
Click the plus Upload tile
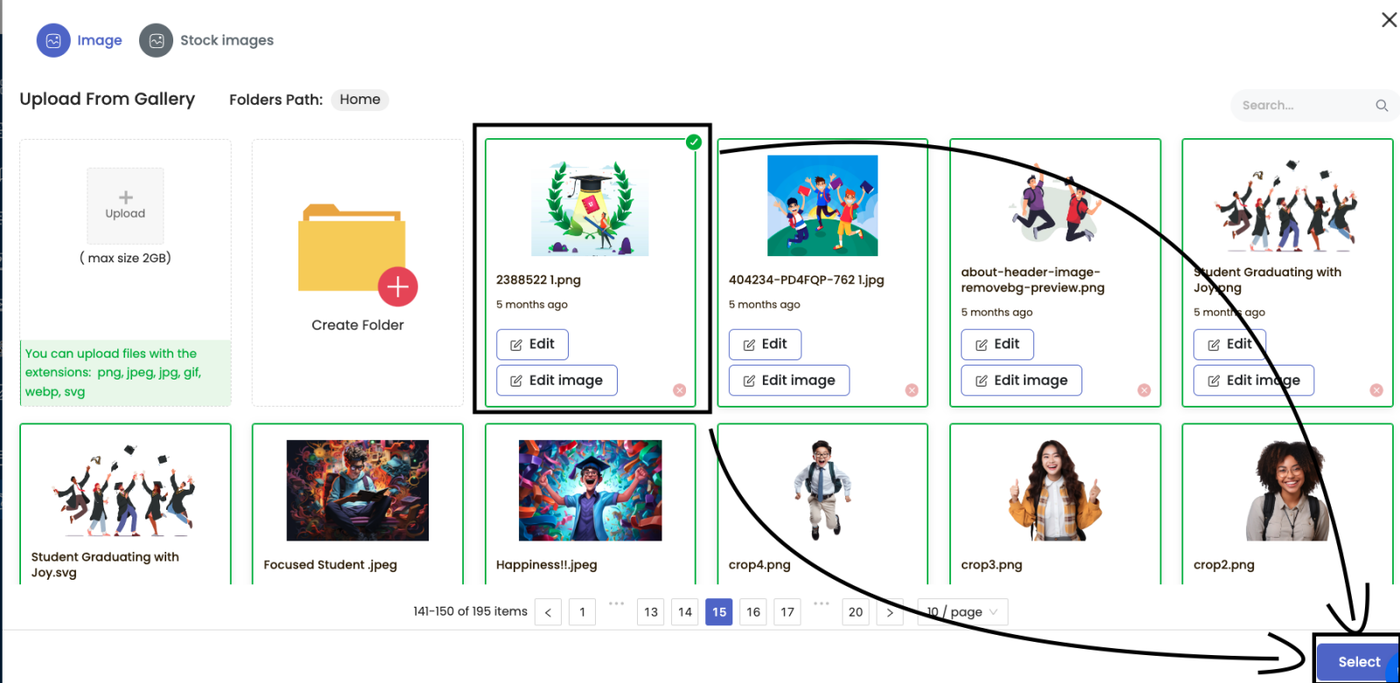coord(125,206)
